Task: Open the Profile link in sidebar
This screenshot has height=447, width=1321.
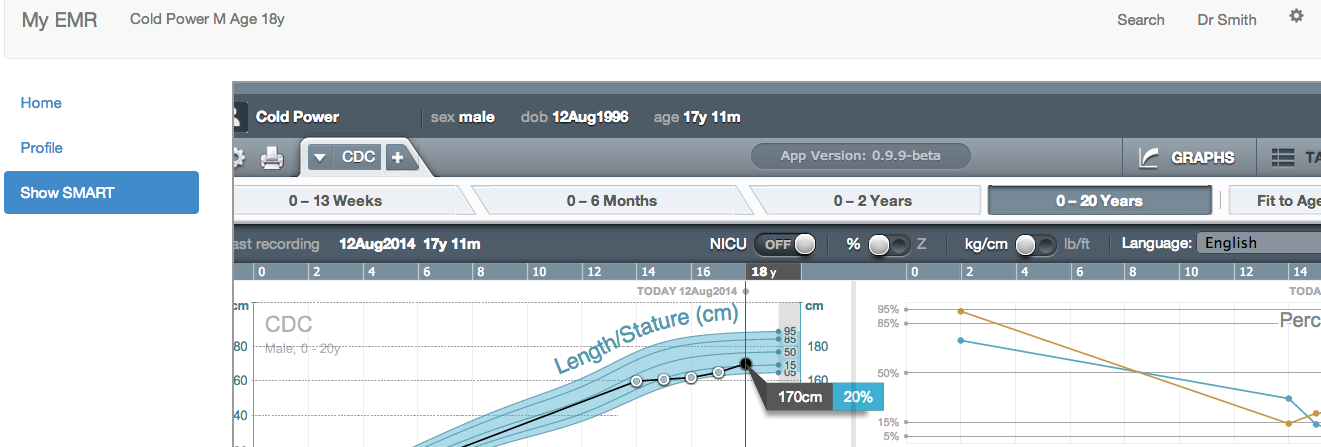Action: [x=42, y=148]
